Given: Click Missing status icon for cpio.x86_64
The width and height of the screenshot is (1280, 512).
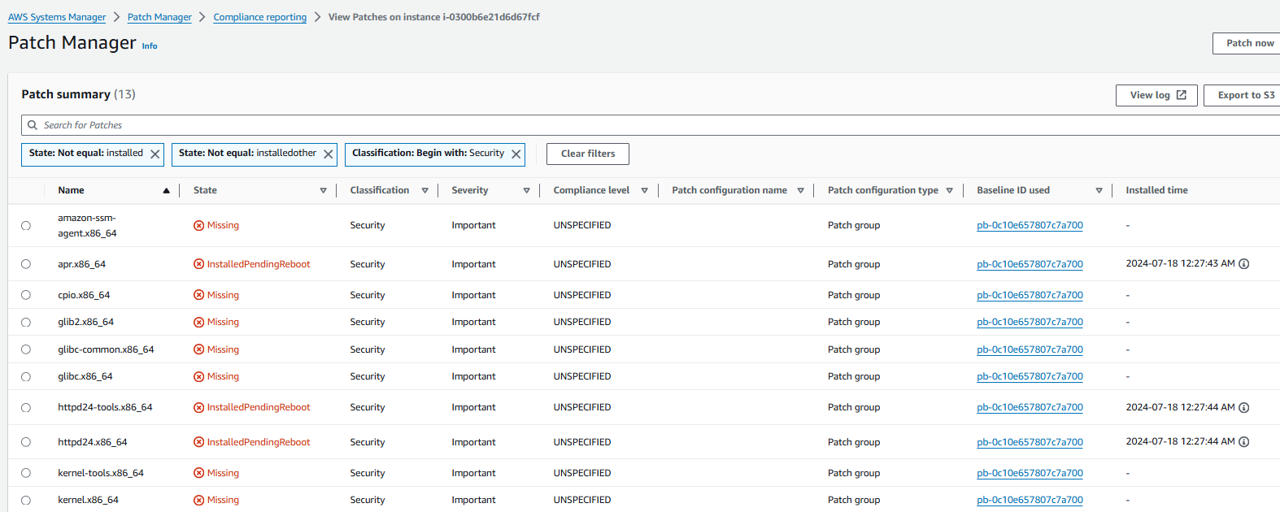Looking at the screenshot, I should coord(198,295).
